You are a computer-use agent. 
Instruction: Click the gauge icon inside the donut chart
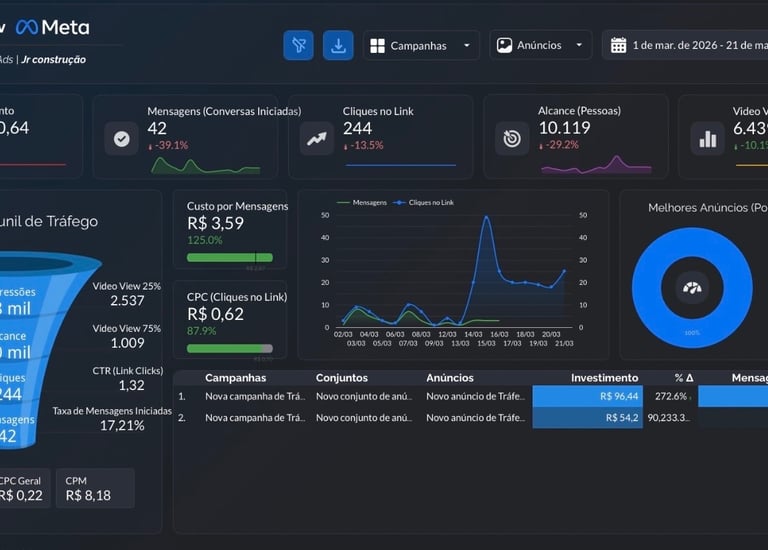(x=692, y=287)
